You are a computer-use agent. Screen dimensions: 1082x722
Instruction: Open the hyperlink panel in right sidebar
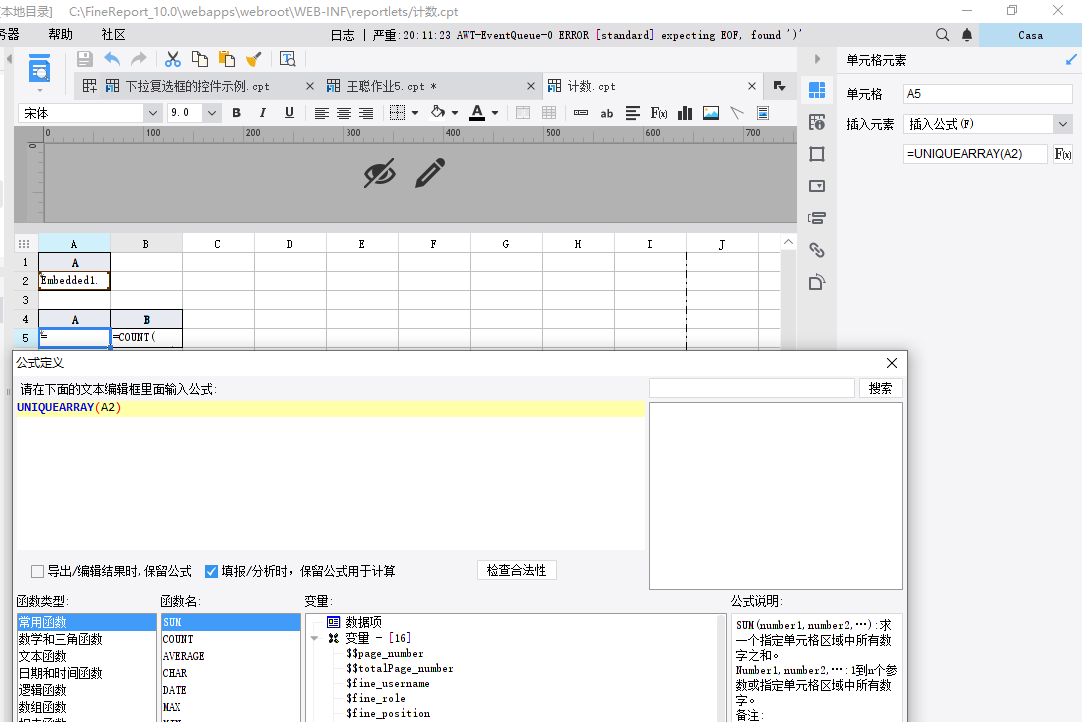(x=817, y=250)
